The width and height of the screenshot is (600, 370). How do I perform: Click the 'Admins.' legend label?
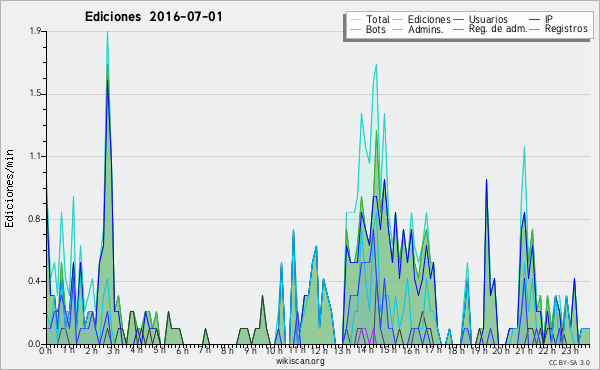426,29
